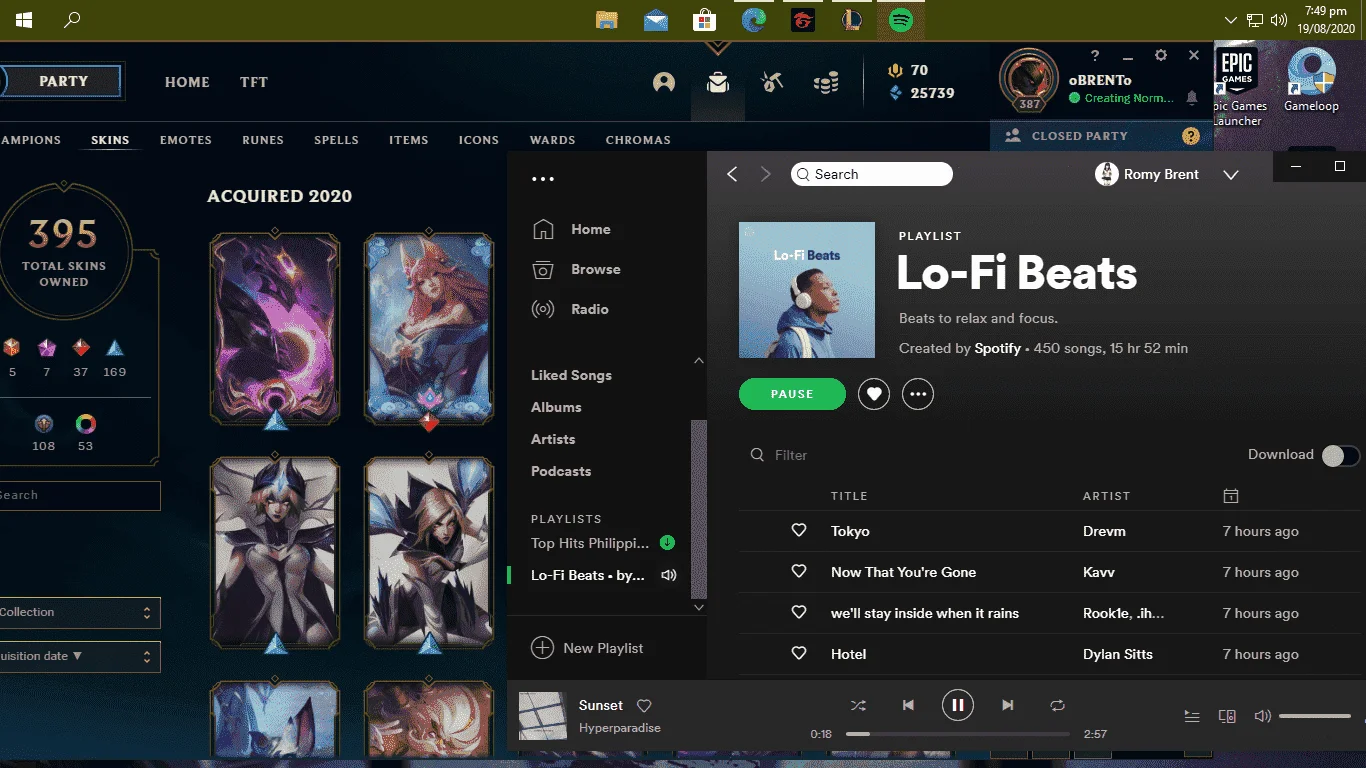Switch to the RUNES tab
1366x768 pixels.
[263, 140]
